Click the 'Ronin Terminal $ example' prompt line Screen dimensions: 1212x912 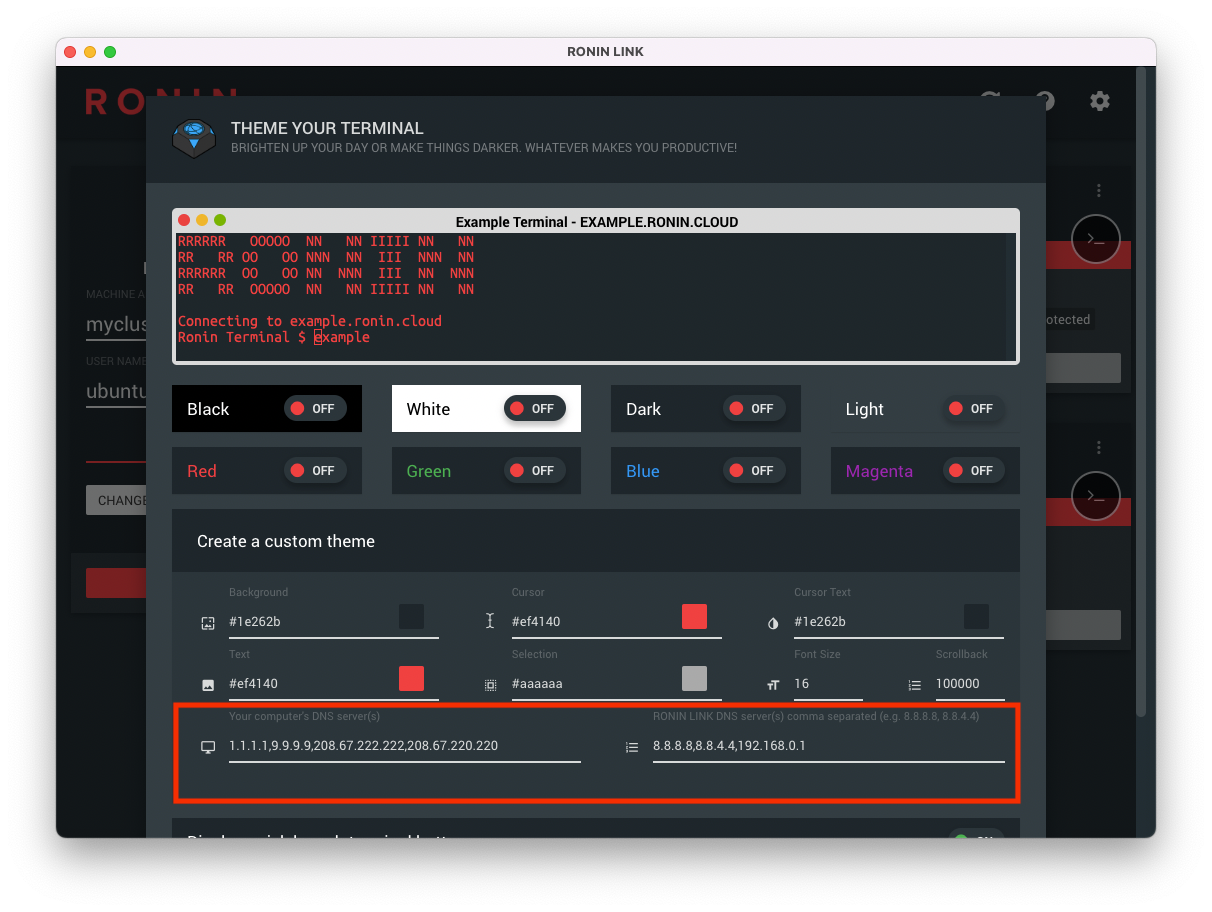pos(274,337)
